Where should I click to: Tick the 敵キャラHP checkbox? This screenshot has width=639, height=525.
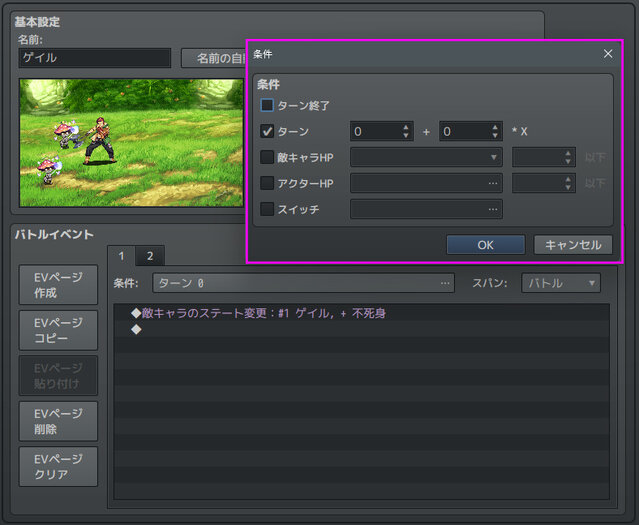[267, 157]
